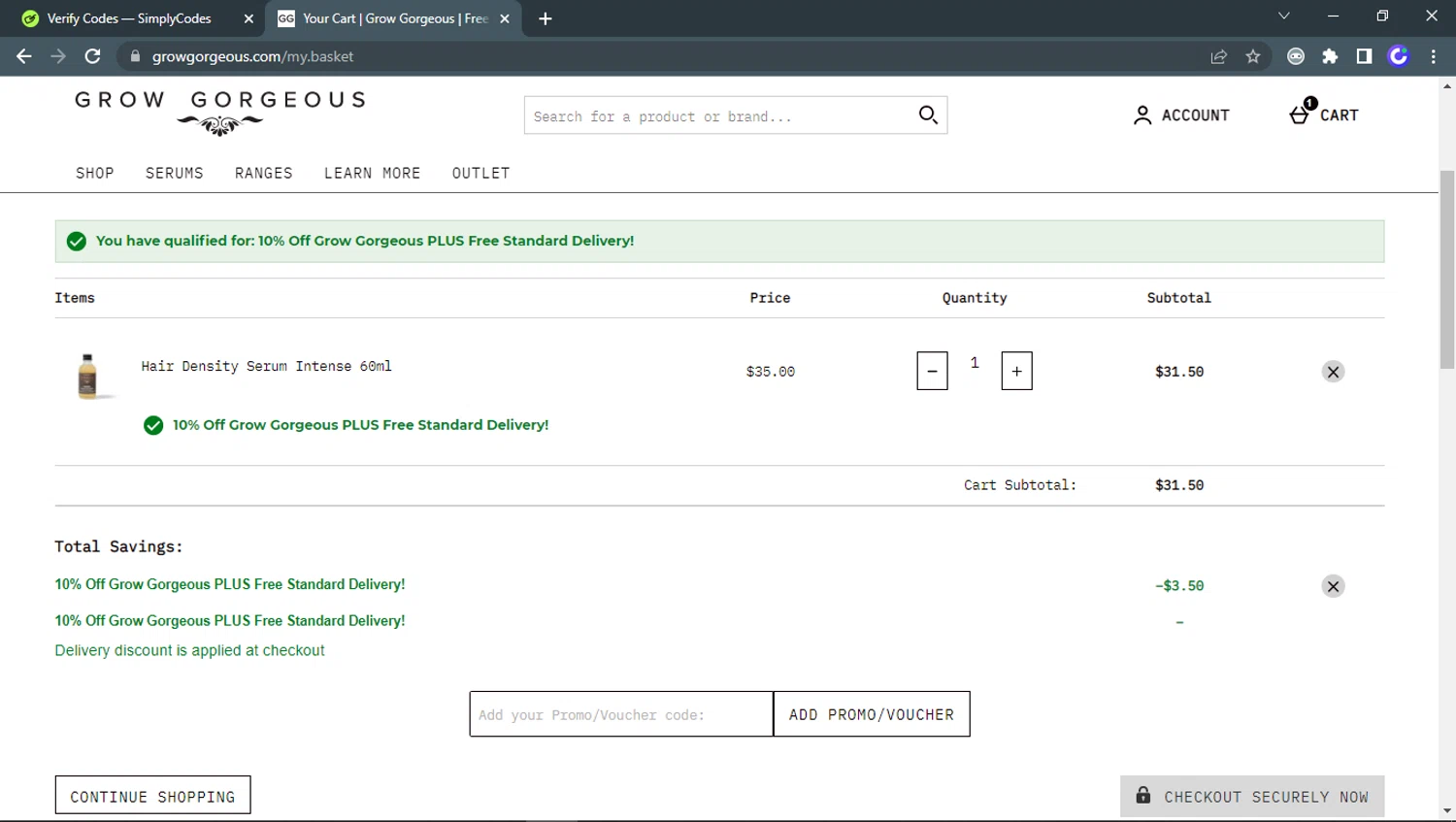Open the LEARN MORE menu
Image resolution: width=1456 pixels, height=822 pixels.
point(373,173)
